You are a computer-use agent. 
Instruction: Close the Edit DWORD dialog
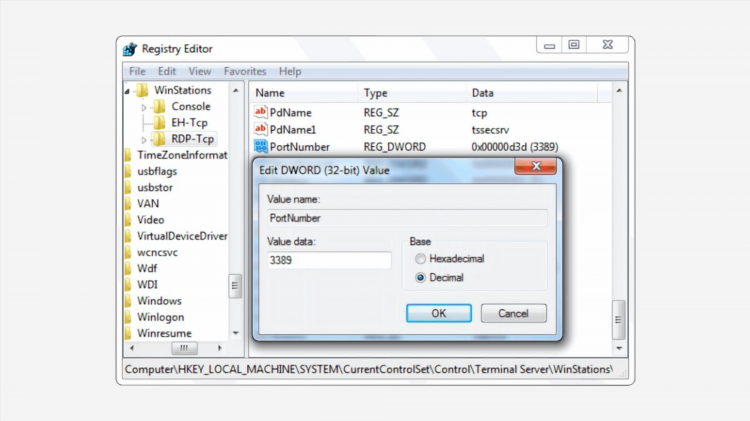click(x=535, y=166)
